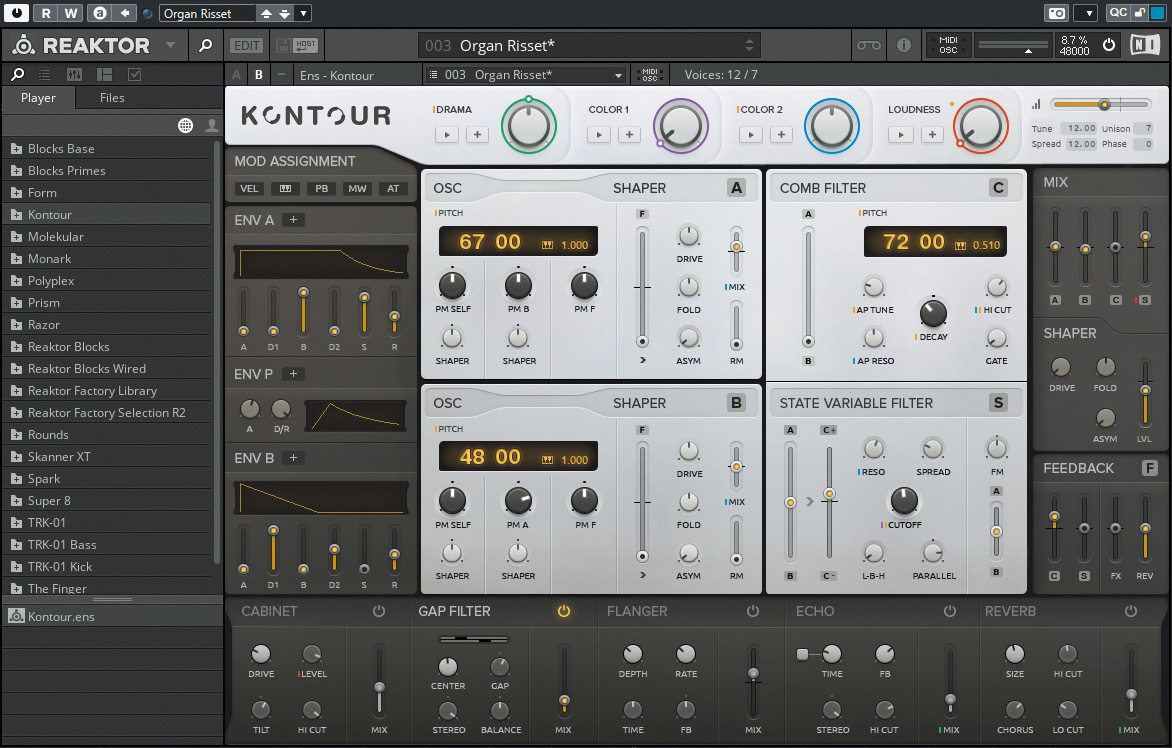Click the DRAMA macro play arrow button
The image size is (1172, 748).
point(447,135)
